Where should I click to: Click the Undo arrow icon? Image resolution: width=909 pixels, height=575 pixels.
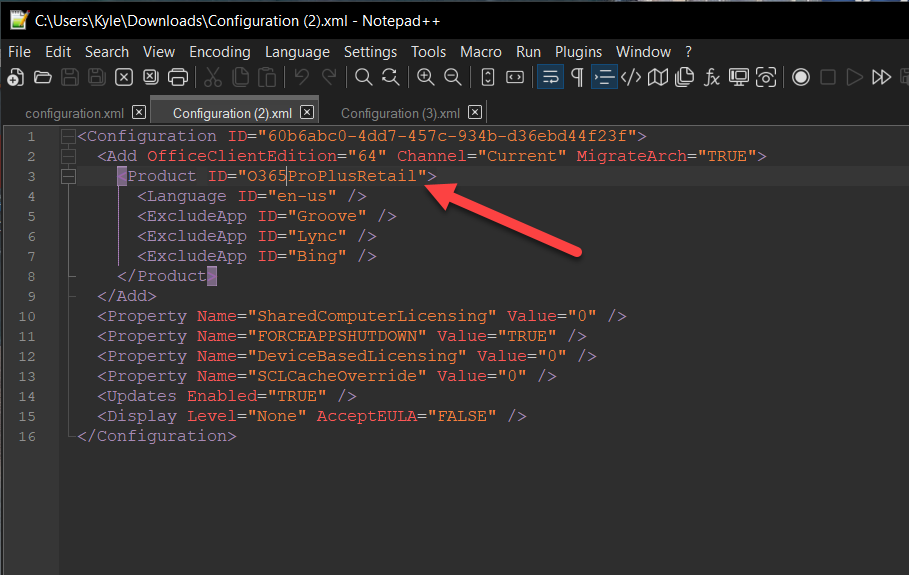tap(301, 77)
